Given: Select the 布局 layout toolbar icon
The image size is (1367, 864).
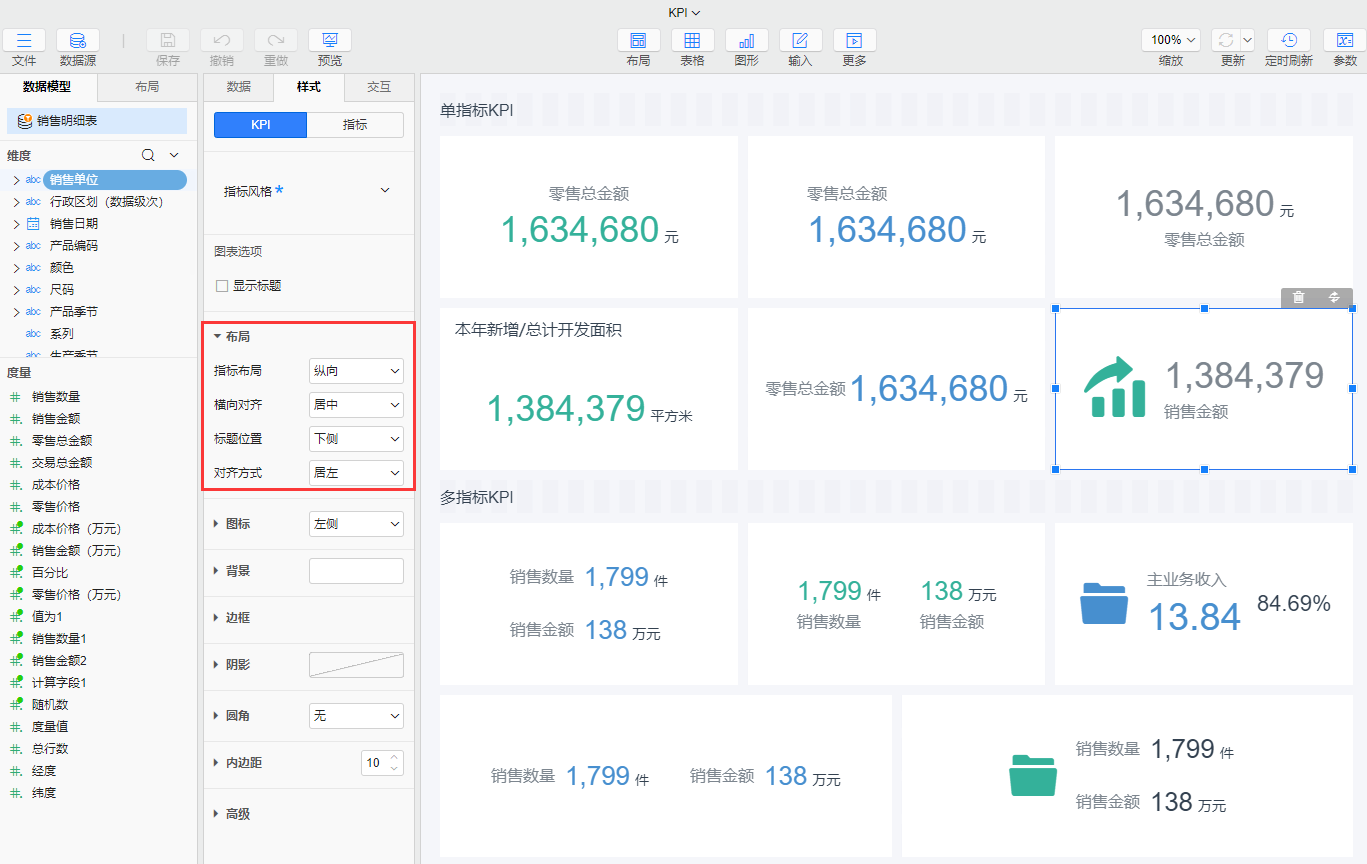Looking at the screenshot, I should click(x=638, y=40).
